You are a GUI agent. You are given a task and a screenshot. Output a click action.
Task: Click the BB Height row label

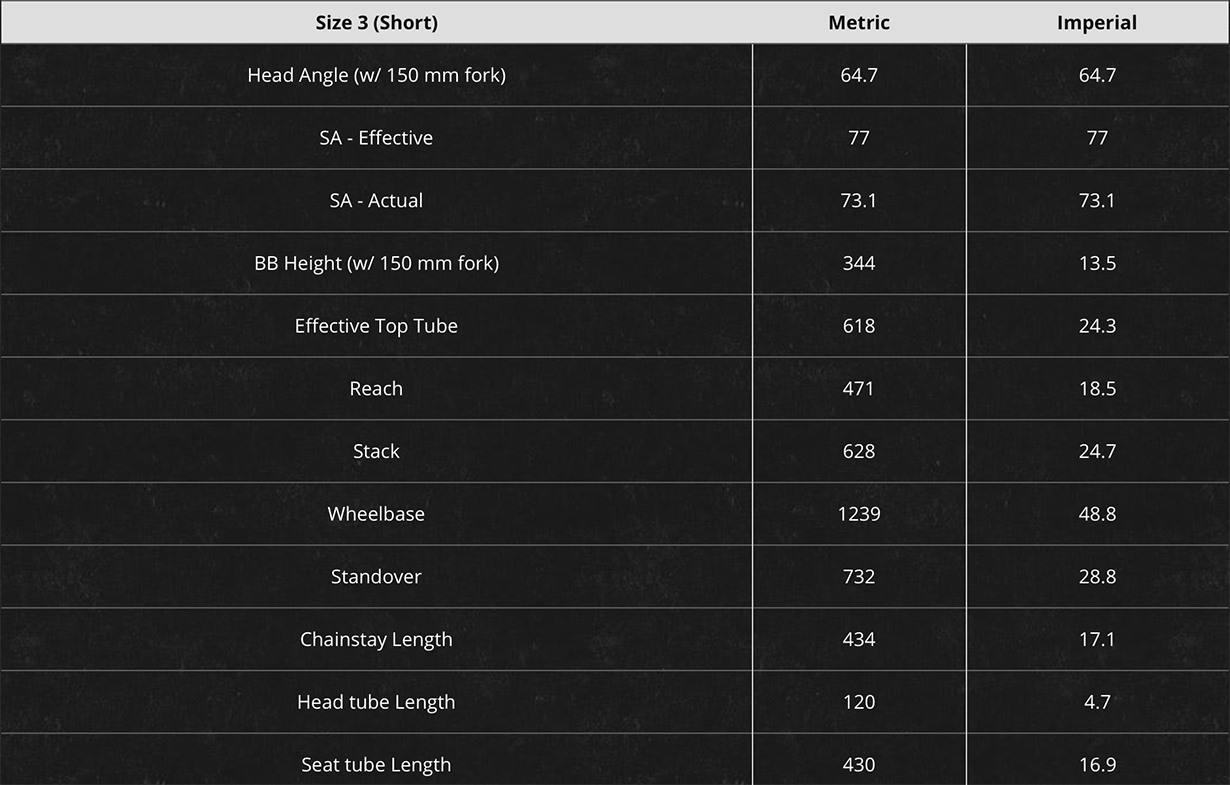pyautogui.click(x=376, y=263)
